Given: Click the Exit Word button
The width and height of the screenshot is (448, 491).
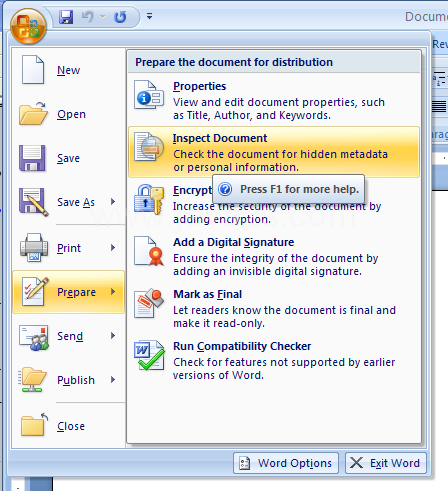Looking at the screenshot, I should click(x=386, y=463).
